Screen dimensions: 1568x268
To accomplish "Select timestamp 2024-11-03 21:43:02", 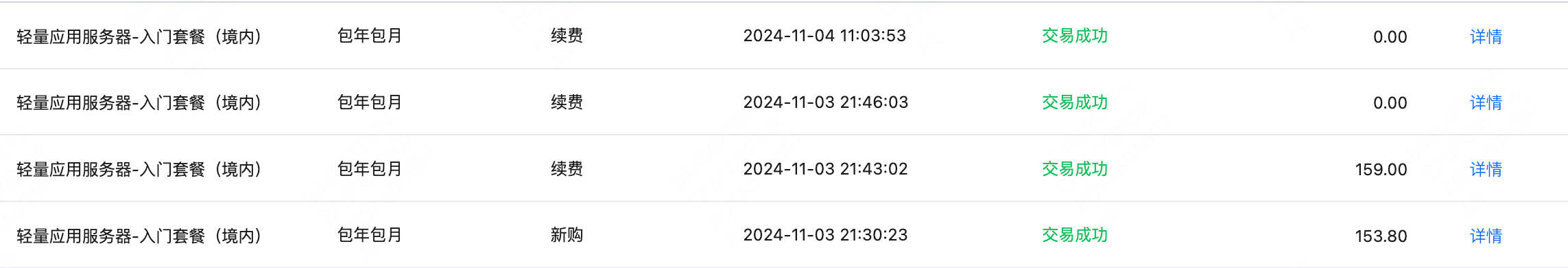I will tap(825, 169).
